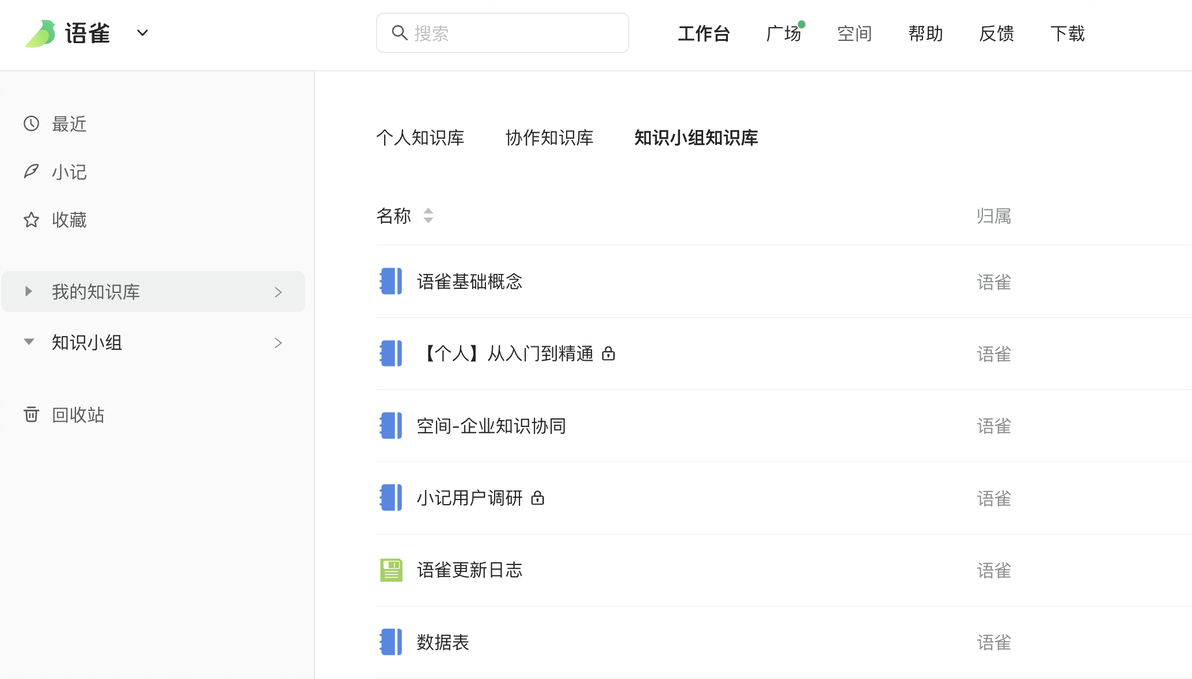
Task: Click 语雀 owner in 语雀基础概念 row
Action: [x=994, y=282]
